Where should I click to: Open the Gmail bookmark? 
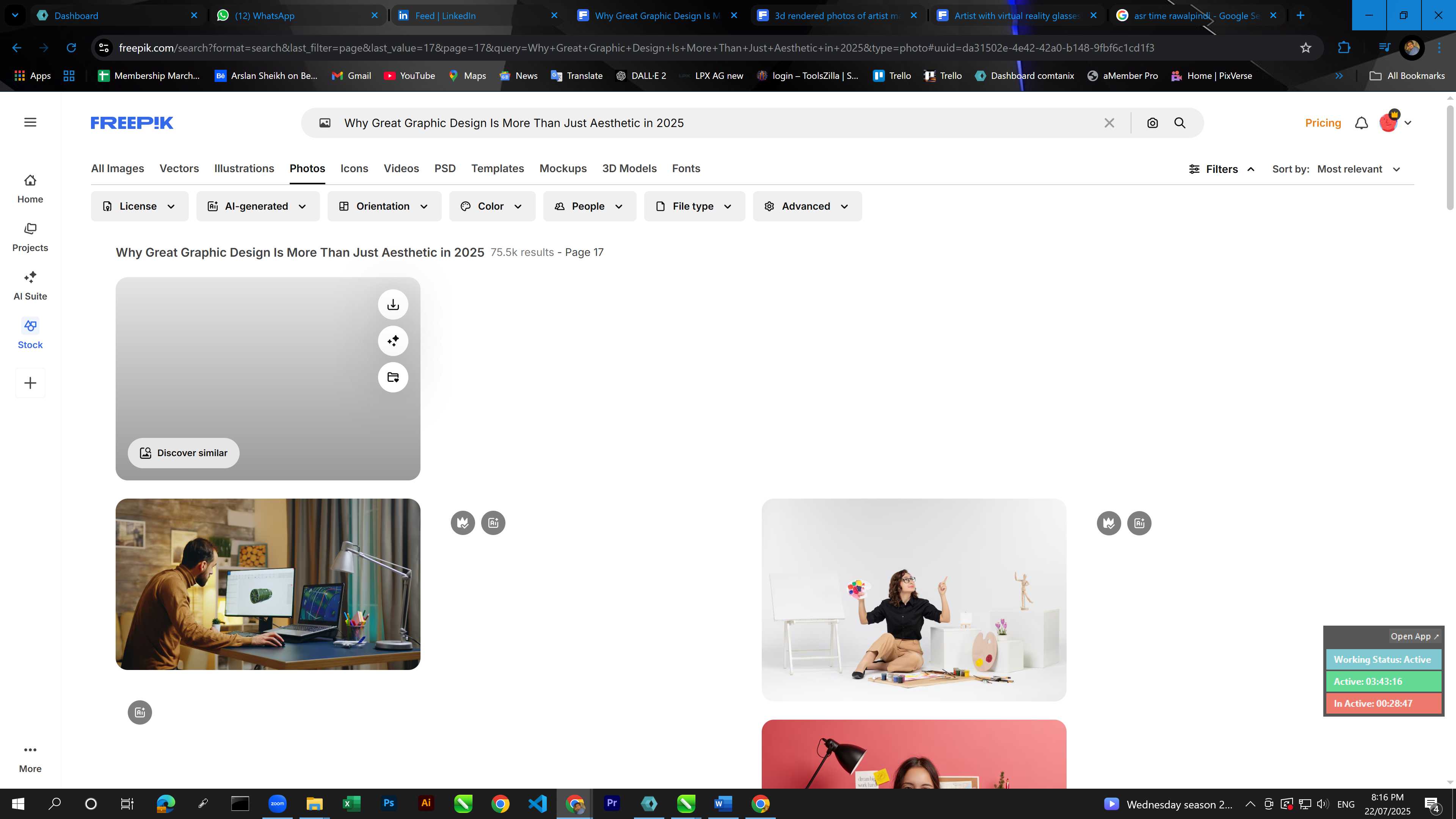tap(351, 76)
